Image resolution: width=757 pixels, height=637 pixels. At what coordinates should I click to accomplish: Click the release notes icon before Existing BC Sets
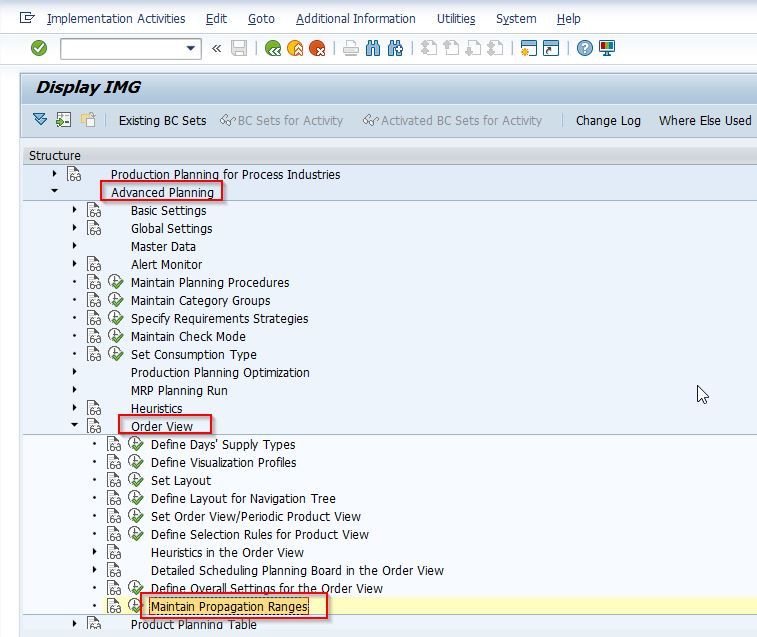88,119
